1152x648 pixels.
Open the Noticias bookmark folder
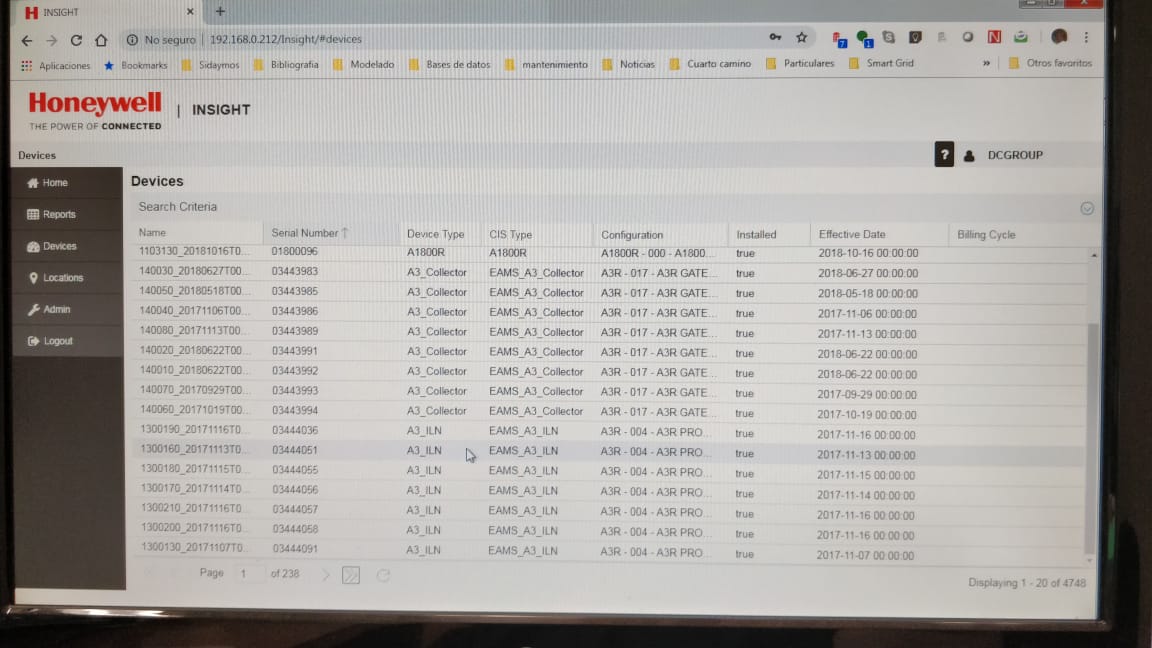point(628,65)
